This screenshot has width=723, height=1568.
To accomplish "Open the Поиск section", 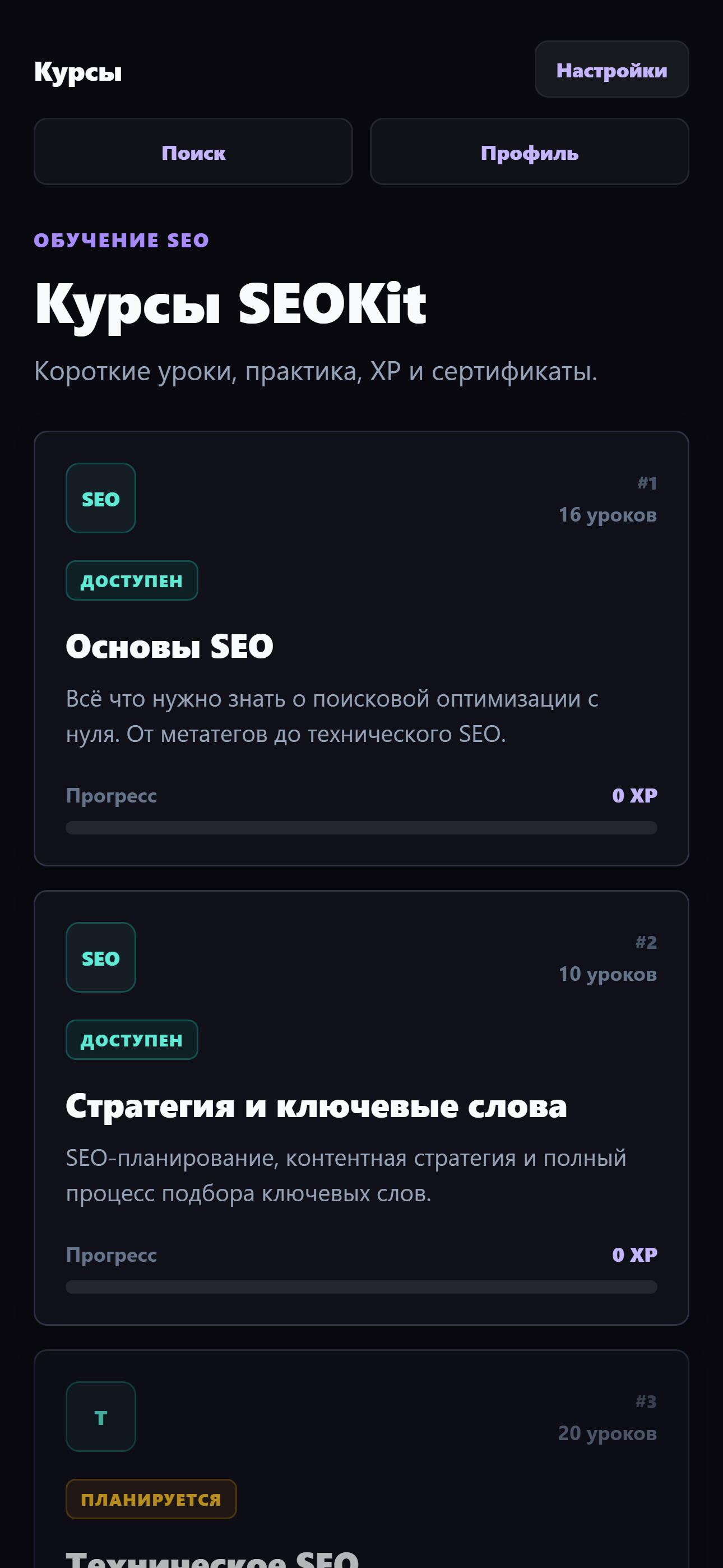I will coord(193,152).
